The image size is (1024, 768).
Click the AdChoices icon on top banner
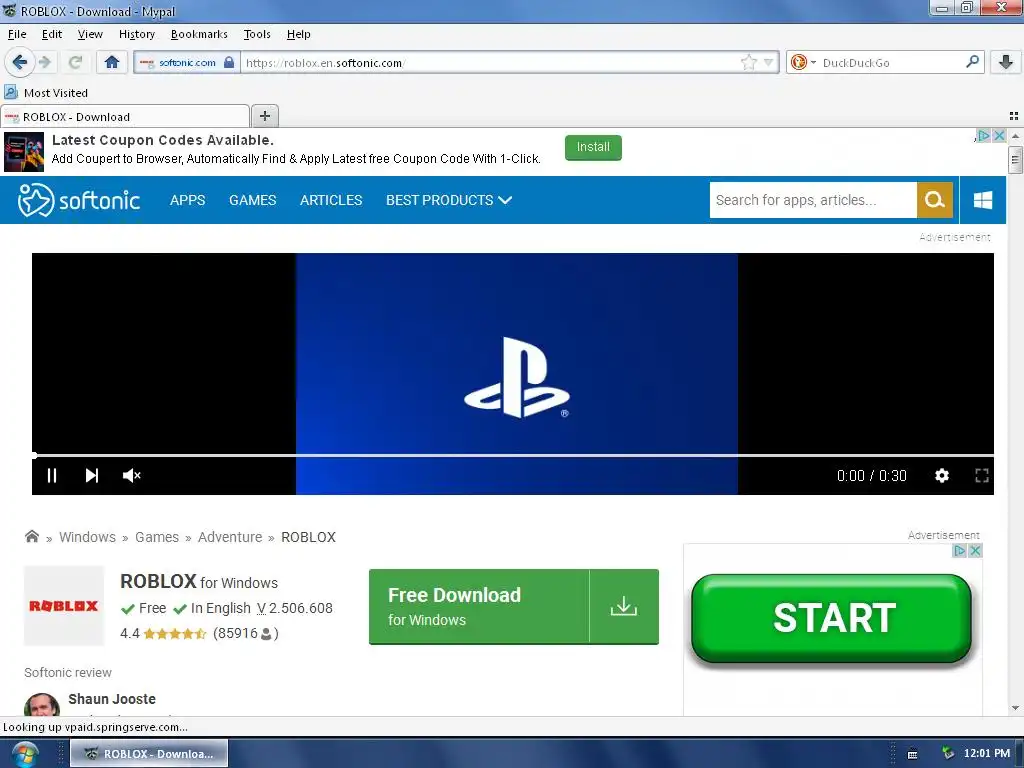(x=984, y=136)
